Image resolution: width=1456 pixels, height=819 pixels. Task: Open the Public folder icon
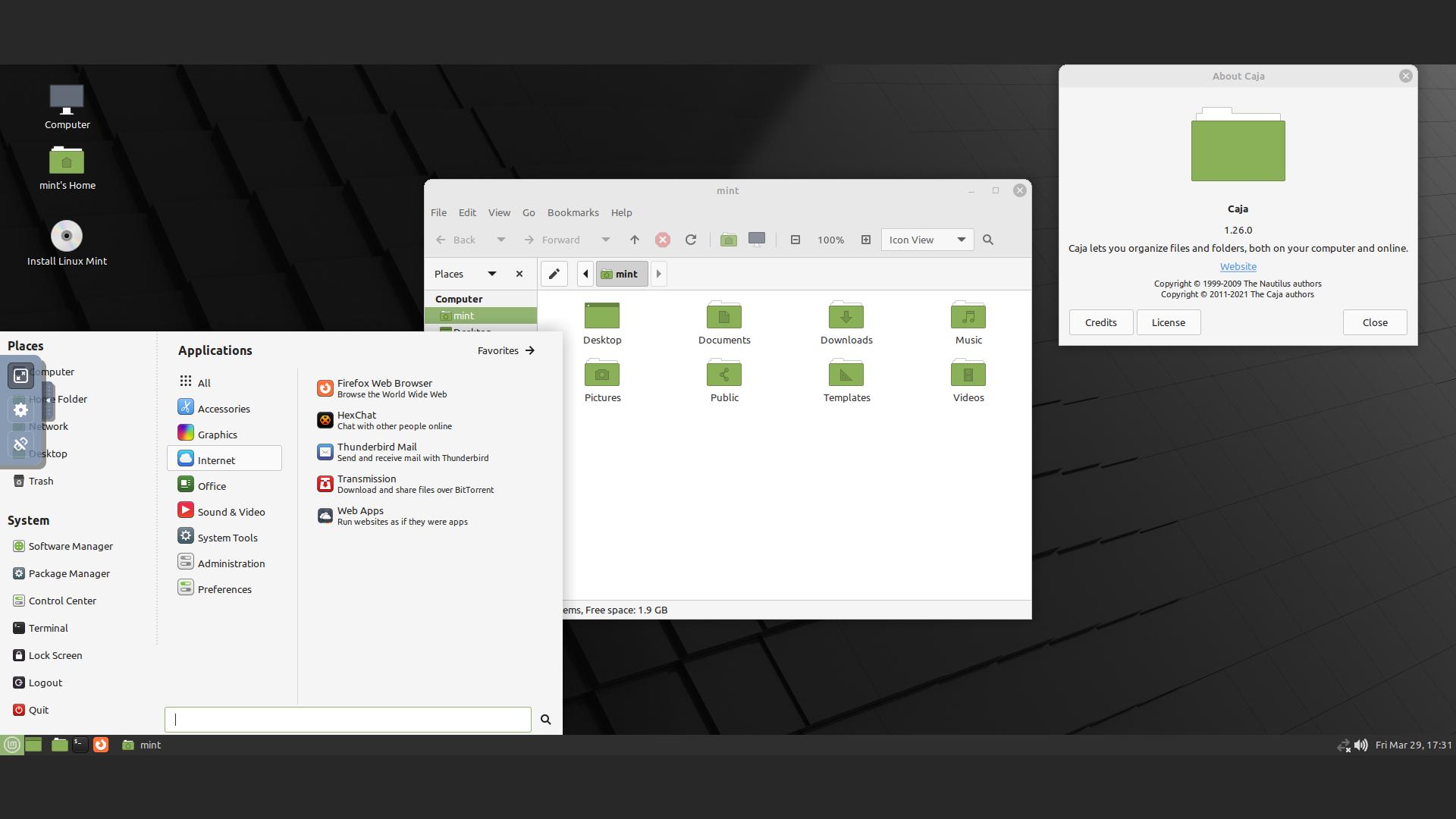pos(724,381)
